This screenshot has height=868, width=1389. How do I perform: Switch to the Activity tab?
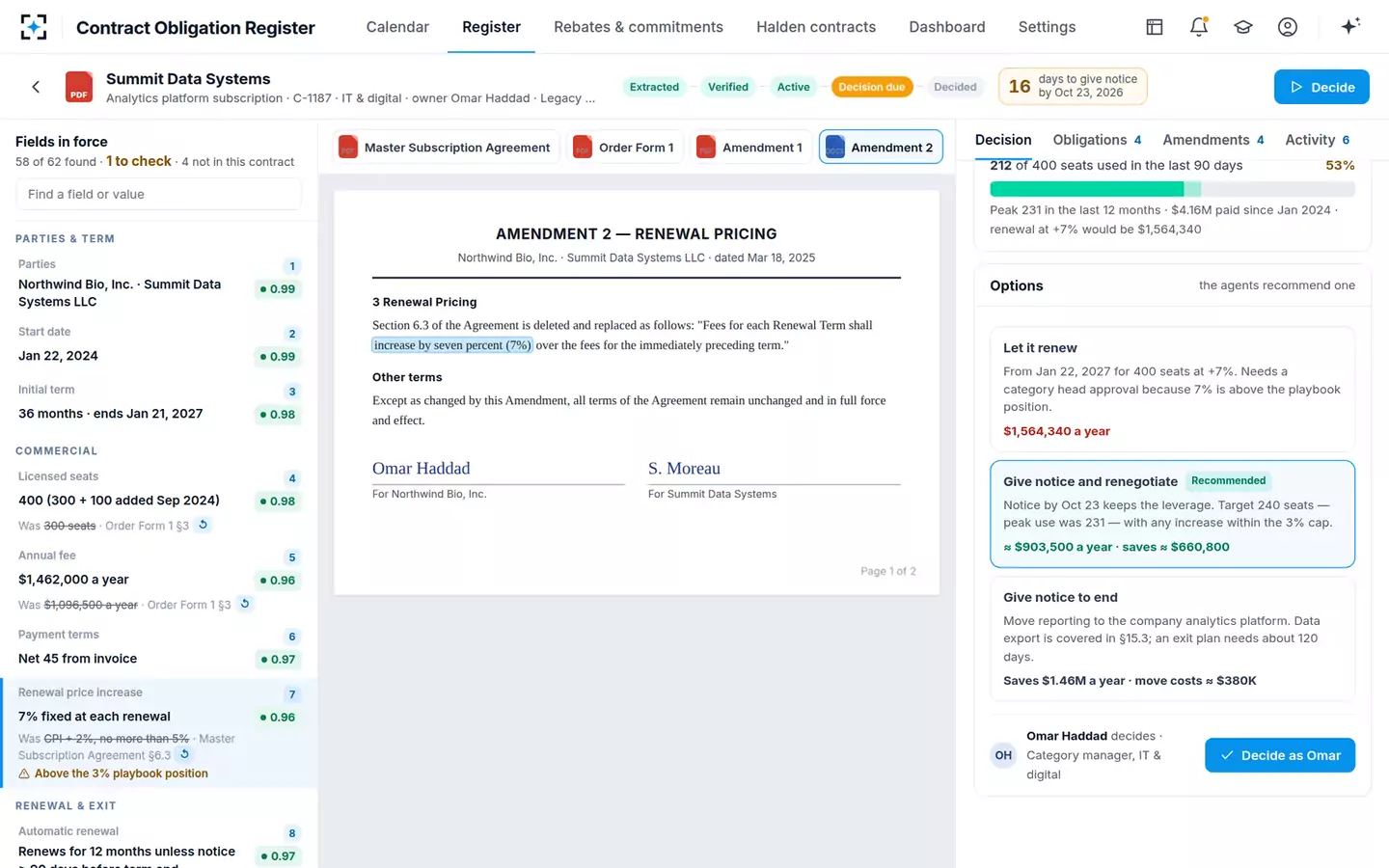coord(1317,140)
